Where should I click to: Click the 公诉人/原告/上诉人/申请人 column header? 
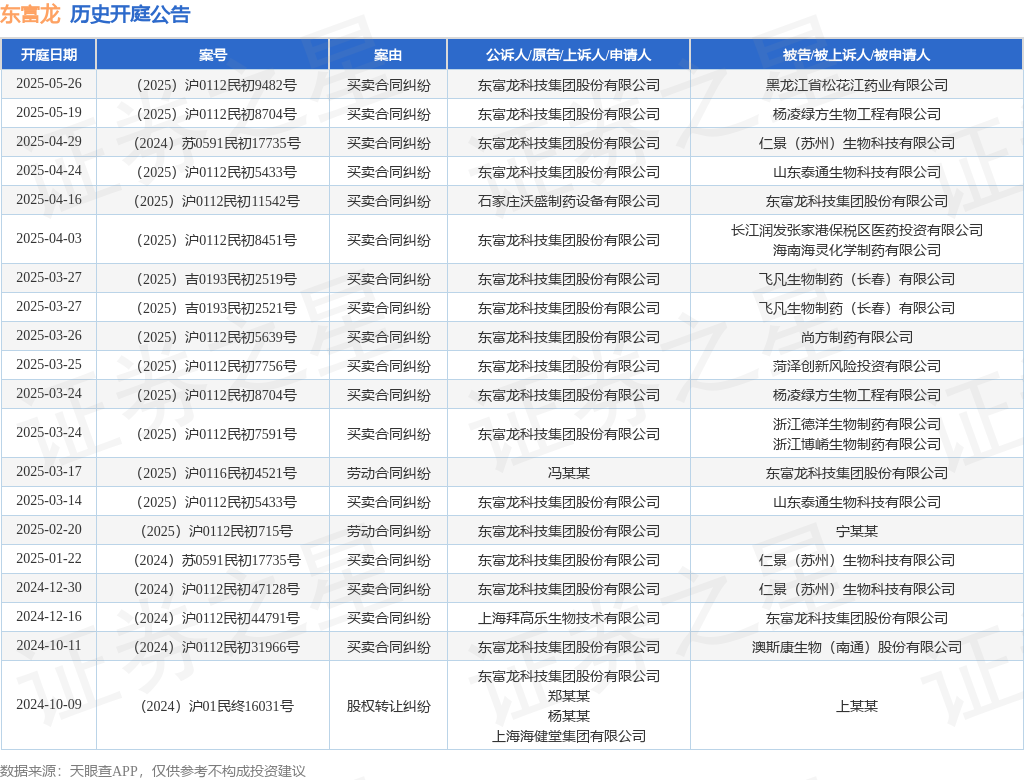(568, 55)
